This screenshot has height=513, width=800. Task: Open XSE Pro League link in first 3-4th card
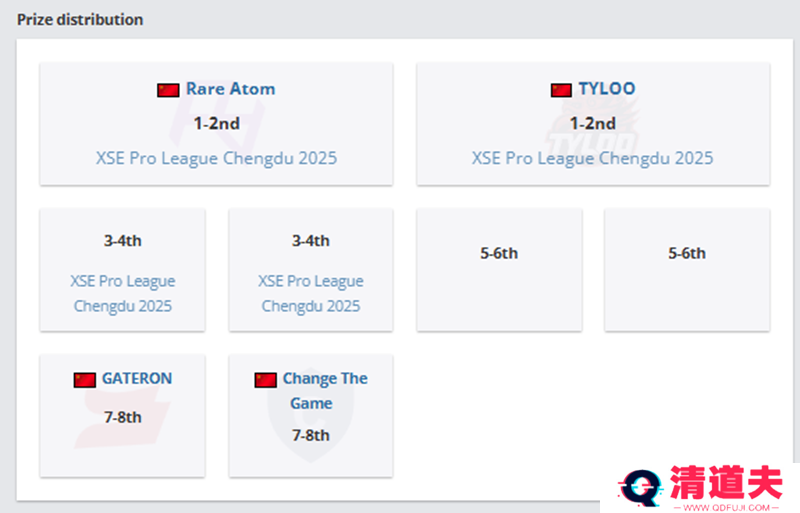[122, 294]
